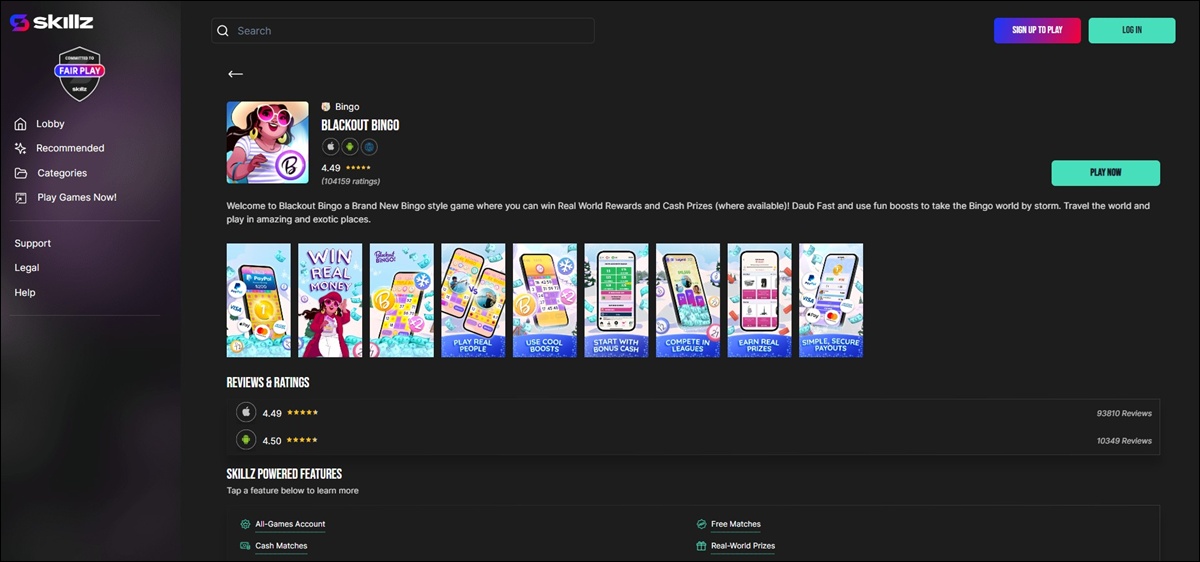Click the blue Samsung store platform icon

click(368, 146)
